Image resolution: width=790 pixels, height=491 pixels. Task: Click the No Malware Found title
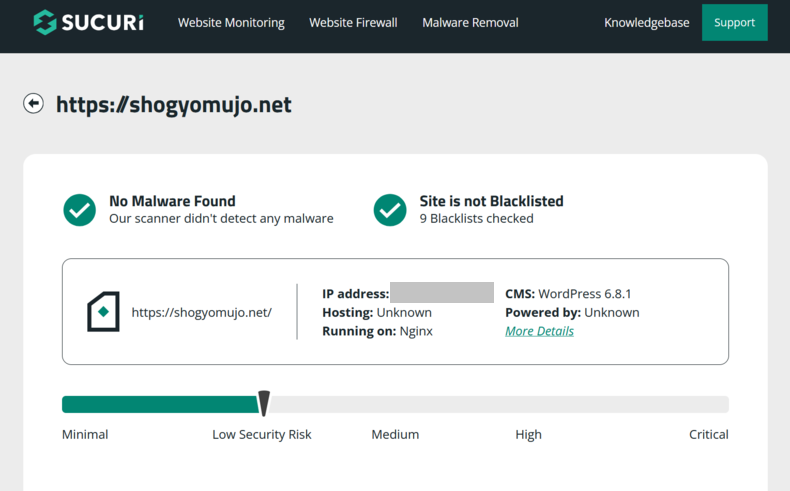click(172, 201)
